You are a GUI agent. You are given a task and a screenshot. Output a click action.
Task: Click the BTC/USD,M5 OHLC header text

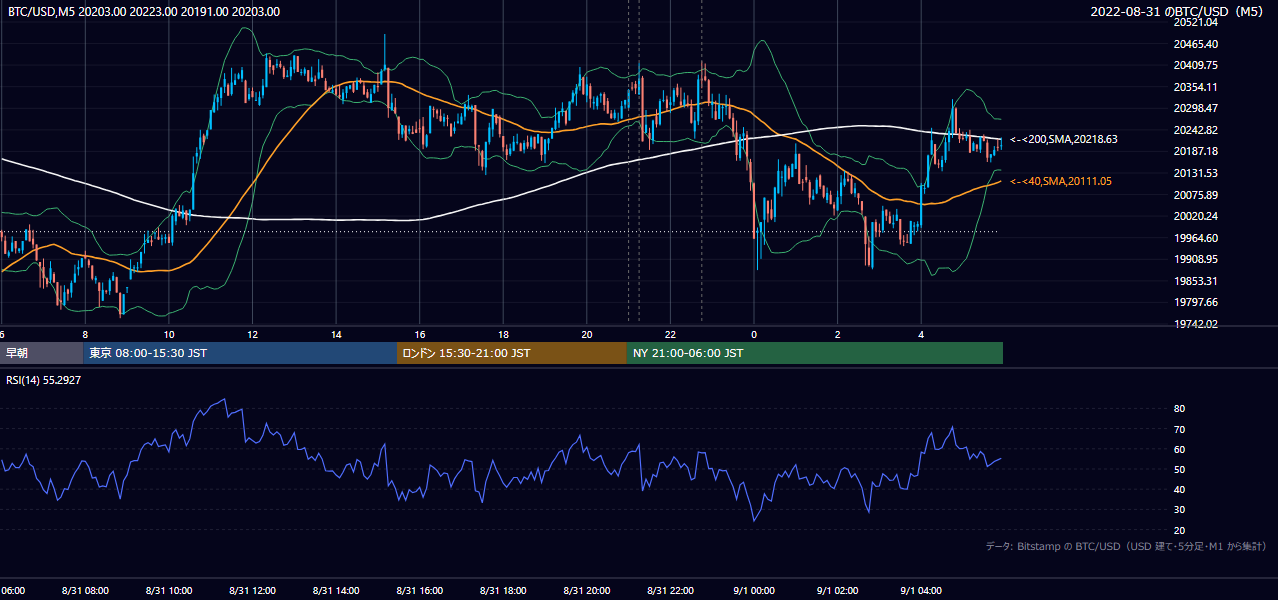tap(144, 12)
